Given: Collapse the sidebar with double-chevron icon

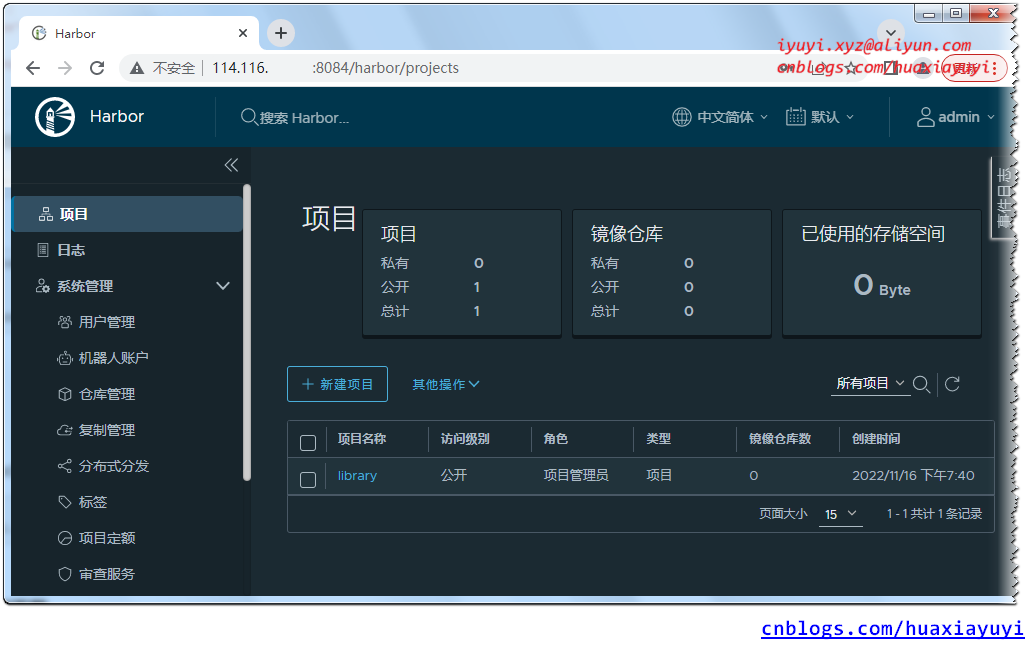Looking at the screenshot, I should (231, 165).
